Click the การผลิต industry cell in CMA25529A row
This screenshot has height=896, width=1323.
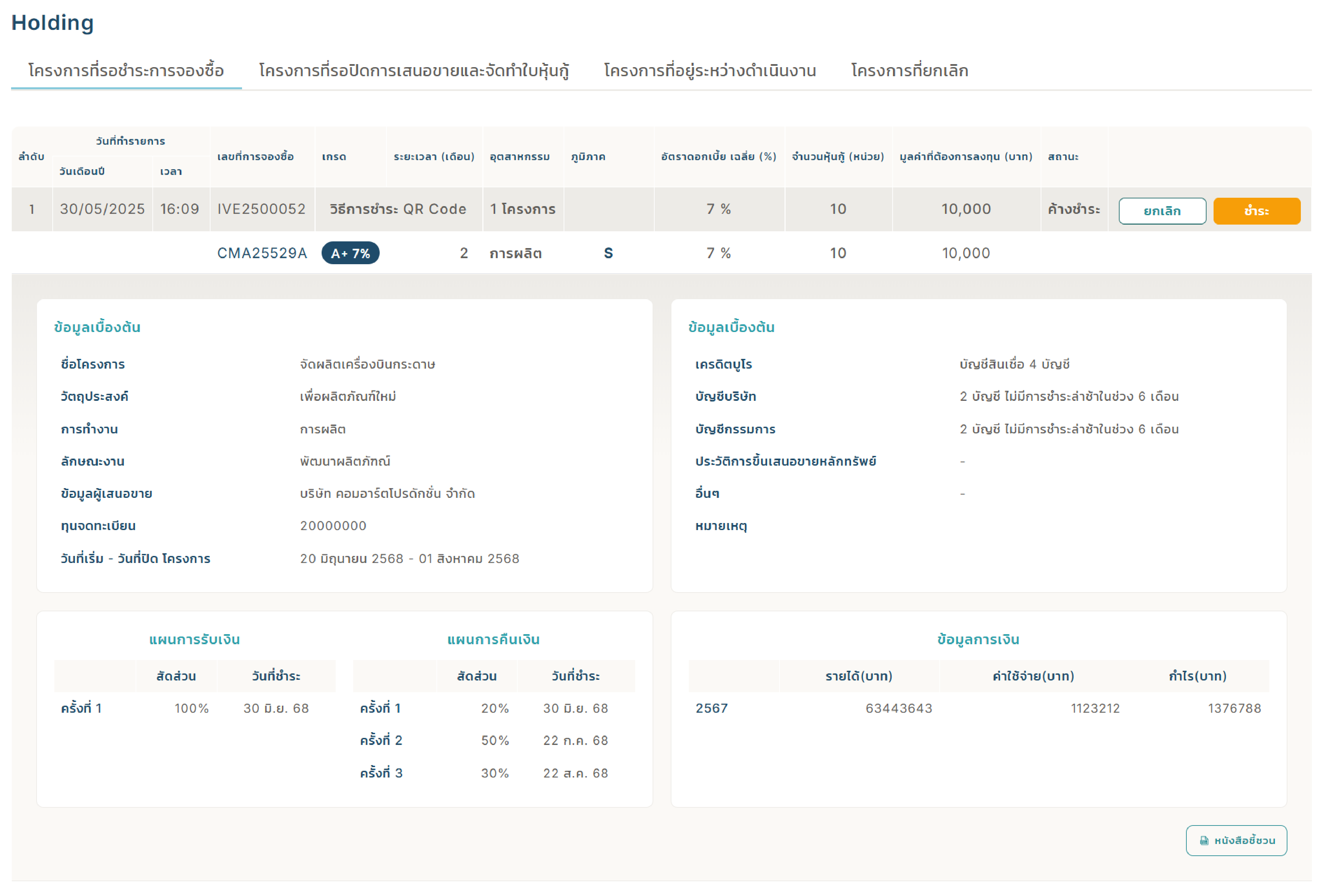[x=515, y=253]
